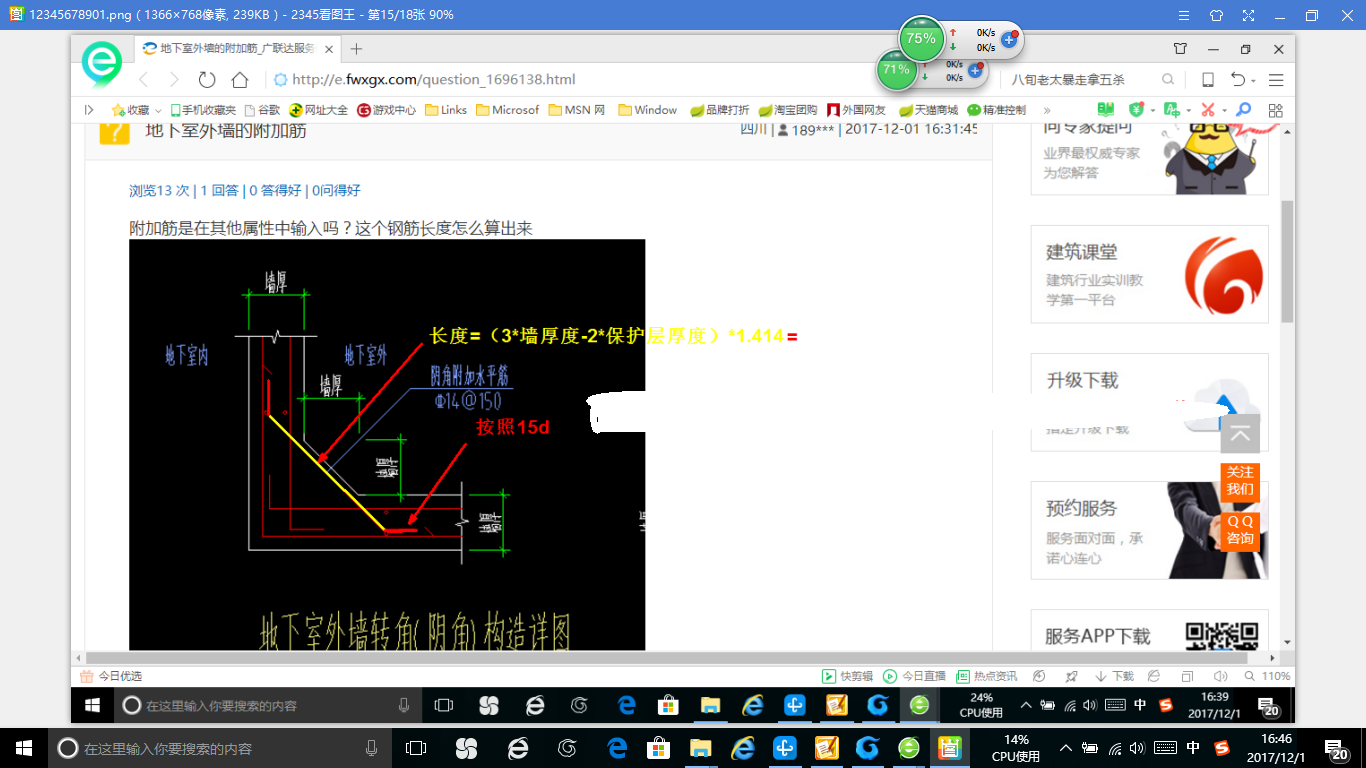
Task: Open the 网址大全 bookmark
Action: [319, 110]
